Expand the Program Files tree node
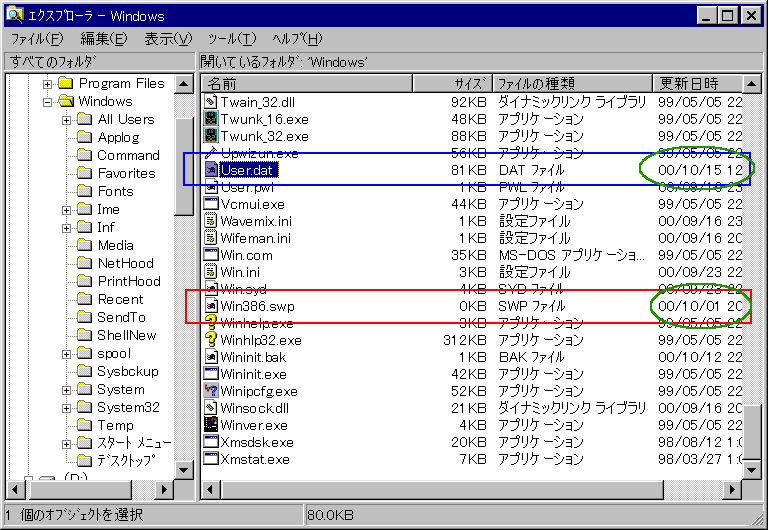This screenshot has height=530, width=768. 47,84
